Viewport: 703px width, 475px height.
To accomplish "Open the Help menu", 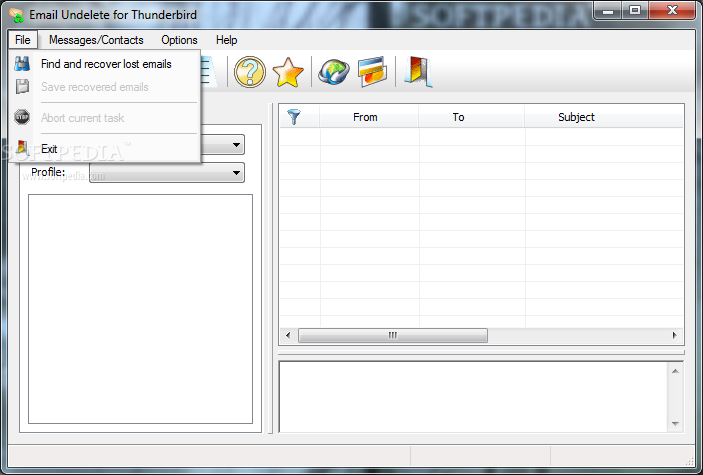I will tap(226, 40).
